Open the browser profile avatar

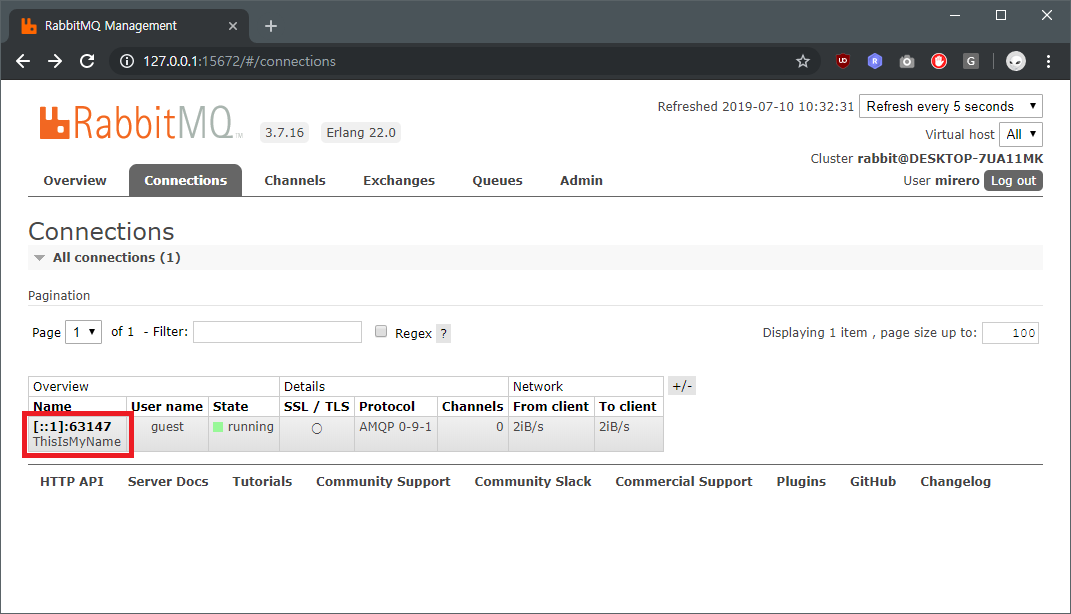point(1016,61)
